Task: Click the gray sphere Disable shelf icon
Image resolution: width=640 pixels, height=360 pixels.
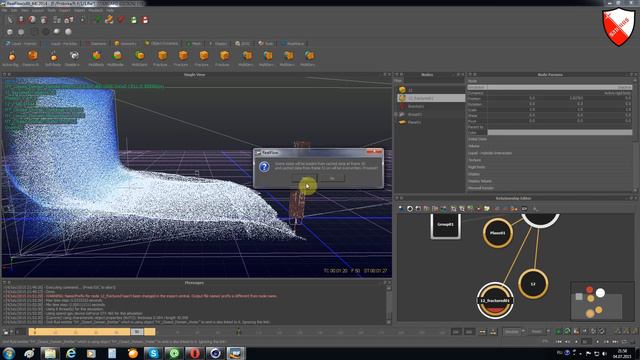Action: [x=73, y=58]
